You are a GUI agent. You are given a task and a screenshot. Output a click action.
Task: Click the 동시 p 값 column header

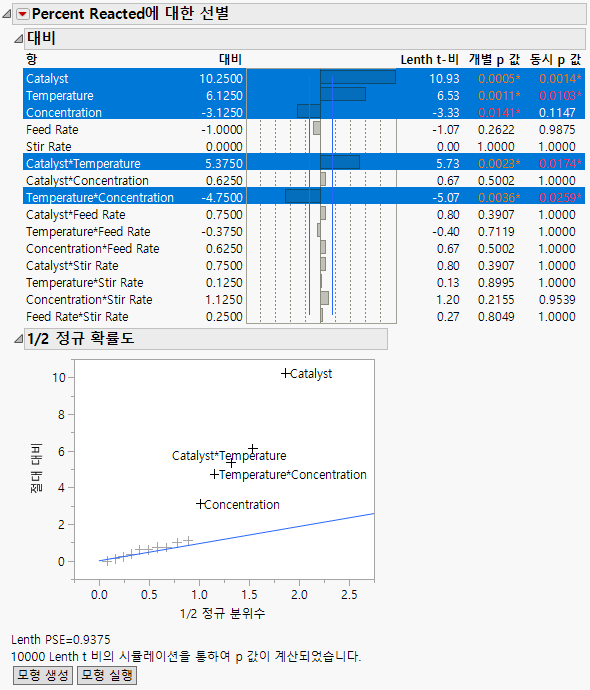click(556, 59)
